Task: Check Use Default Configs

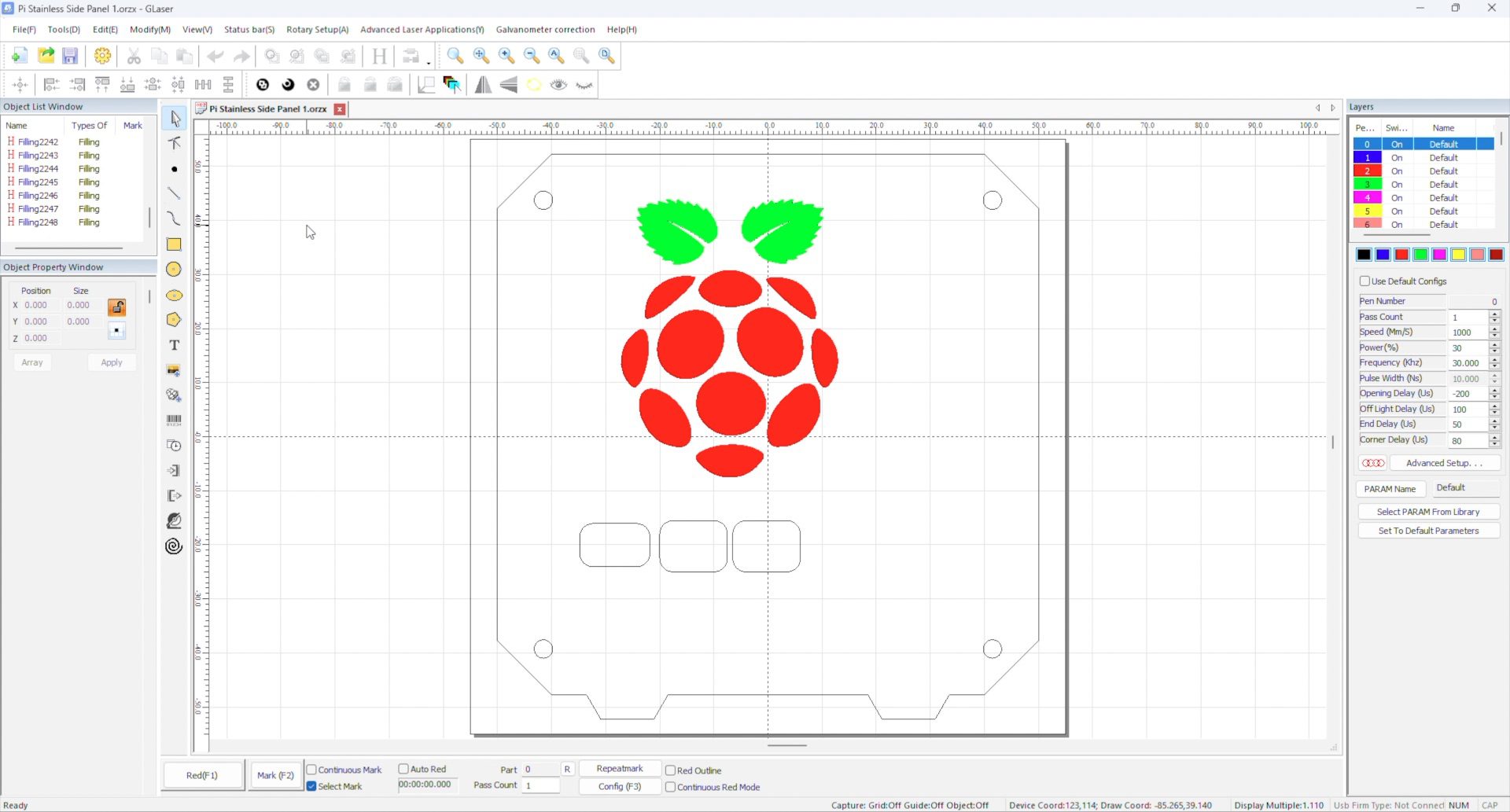Action: click(x=1365, y=281)
